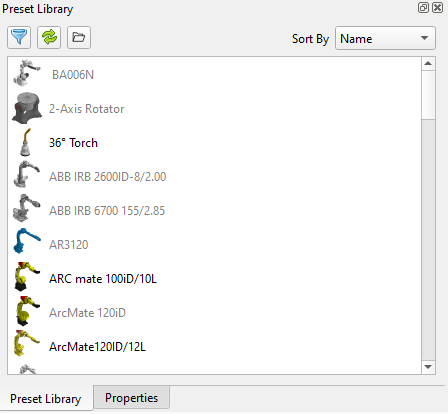Click the scrollbar down arrow
The width and height of the screenshot is (448, 414).
click(428, 367)
